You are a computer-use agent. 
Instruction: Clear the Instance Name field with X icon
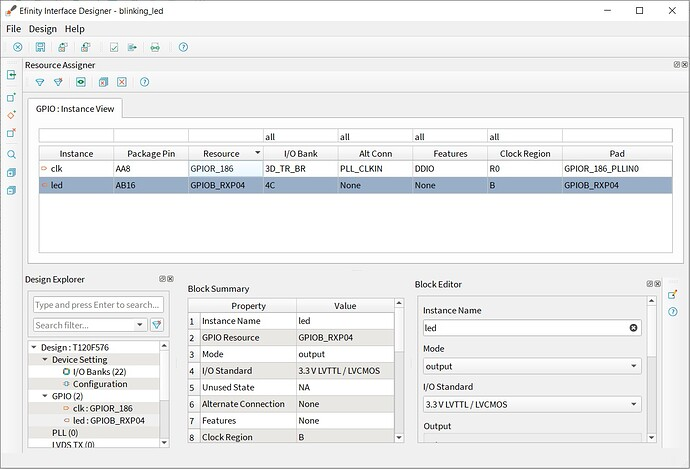[633, 328]
